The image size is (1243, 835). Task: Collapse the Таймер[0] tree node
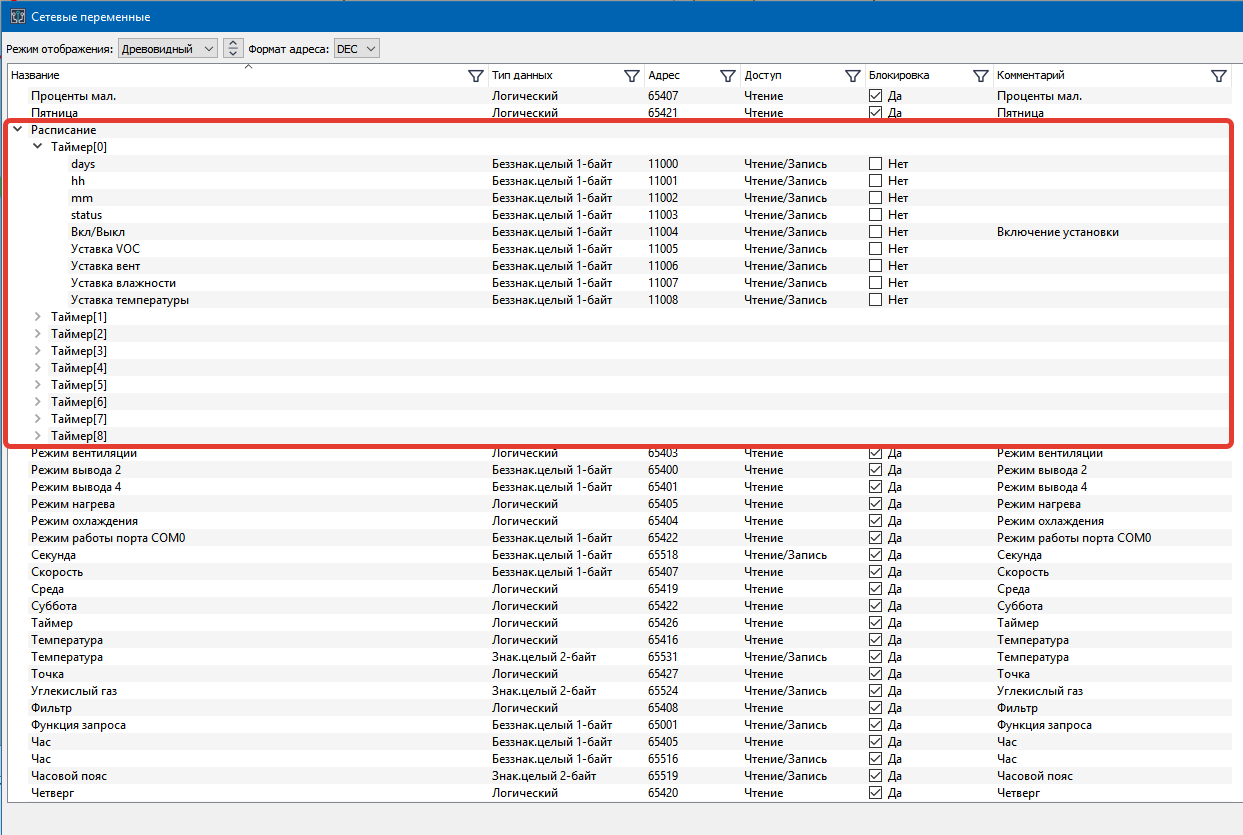(x=38, y=146)
